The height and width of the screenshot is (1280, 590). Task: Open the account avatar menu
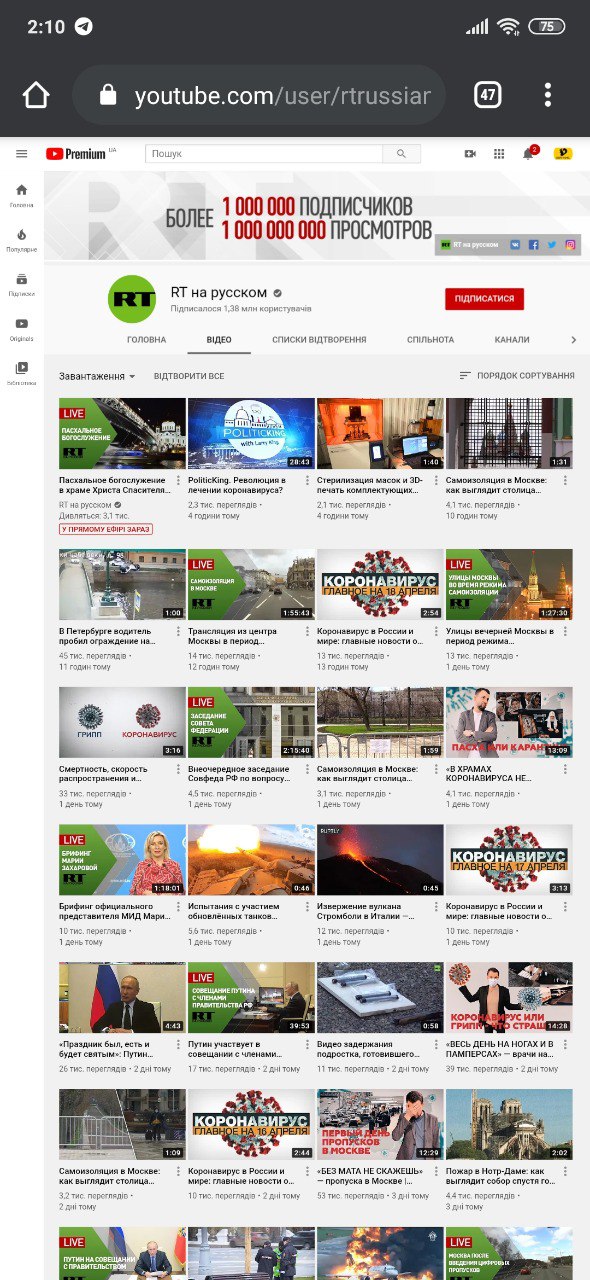(563, 154)
